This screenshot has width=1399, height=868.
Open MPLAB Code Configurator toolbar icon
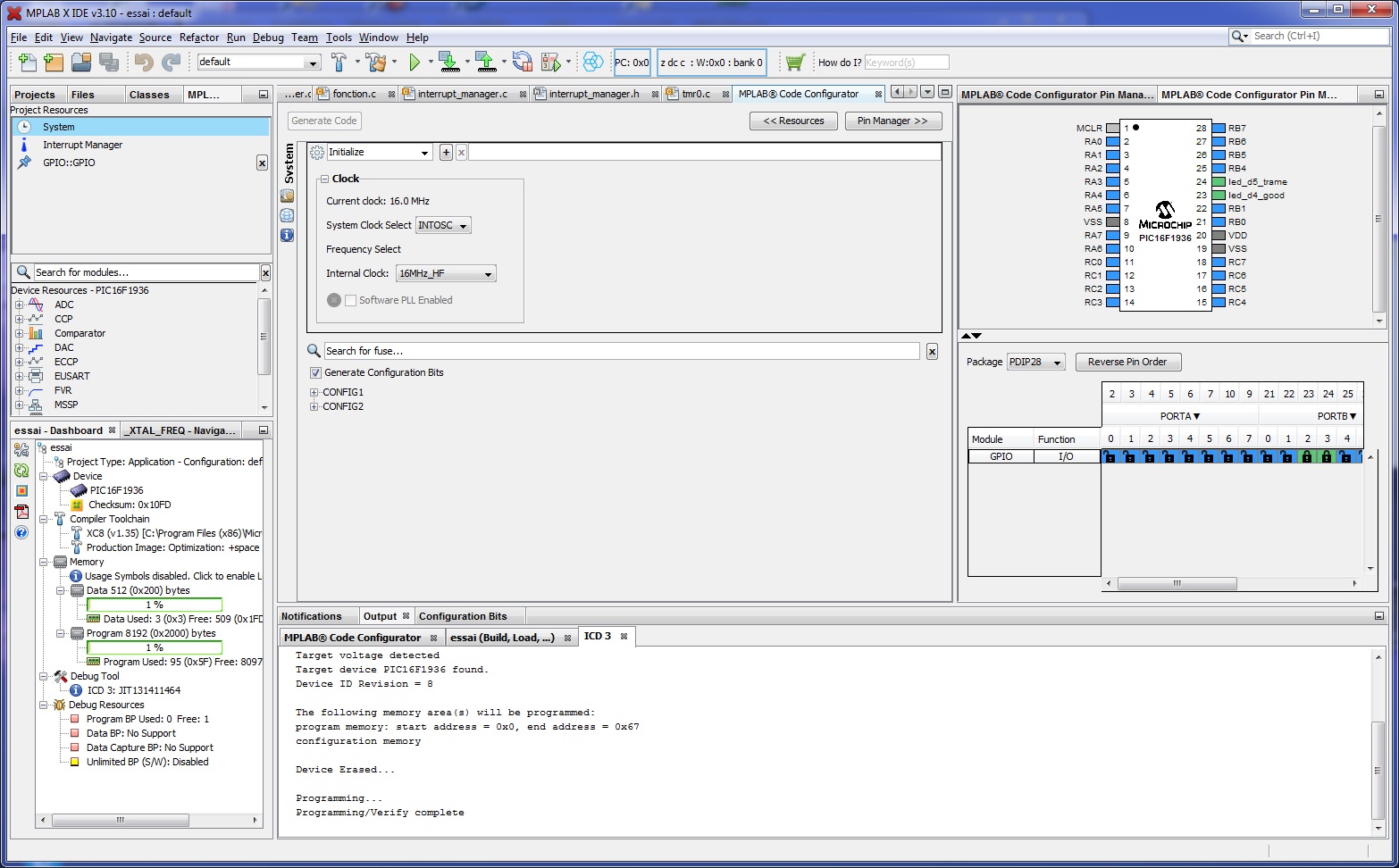tap(592, 62)
